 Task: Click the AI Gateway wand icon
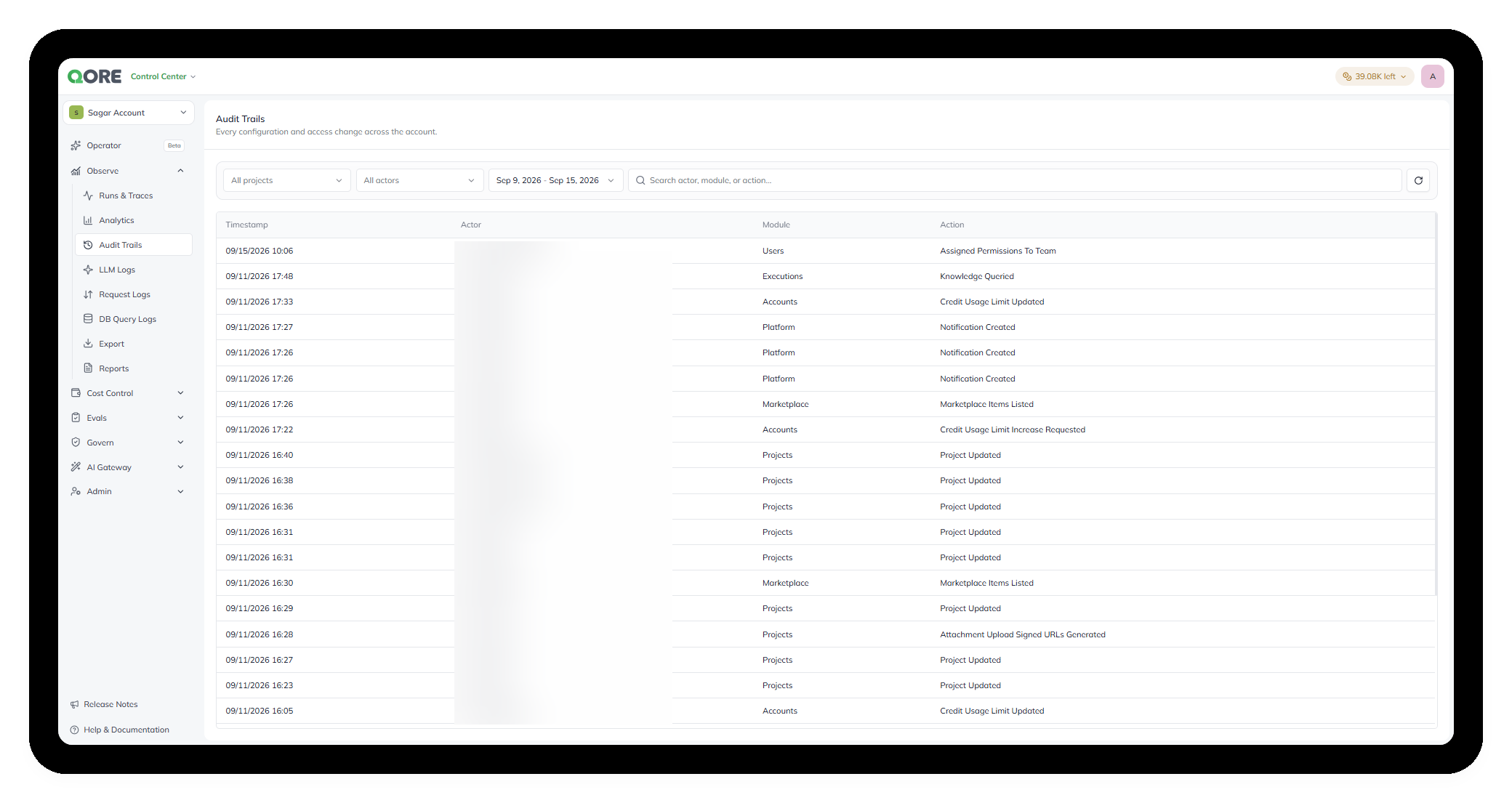76,467
